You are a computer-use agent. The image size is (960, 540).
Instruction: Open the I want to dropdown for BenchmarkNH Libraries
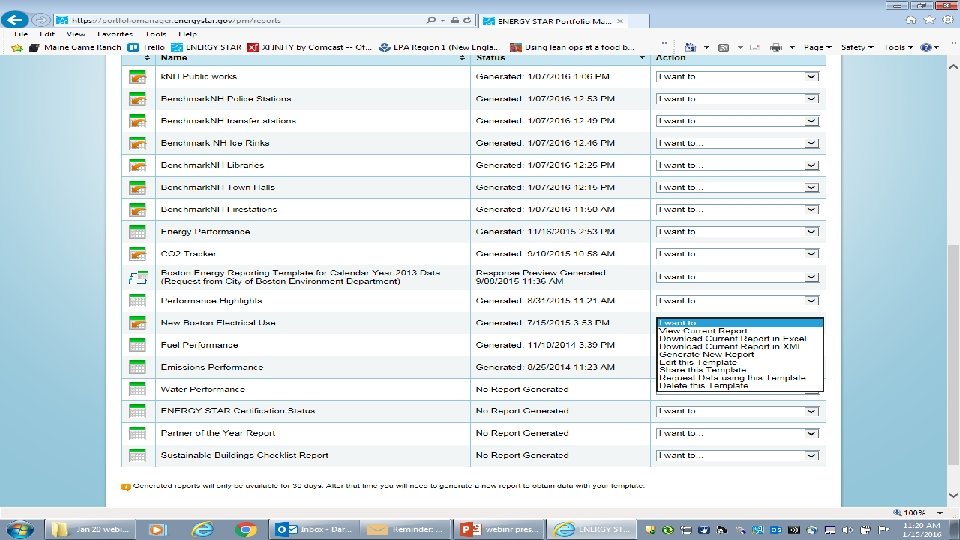(x=737, y=165)
